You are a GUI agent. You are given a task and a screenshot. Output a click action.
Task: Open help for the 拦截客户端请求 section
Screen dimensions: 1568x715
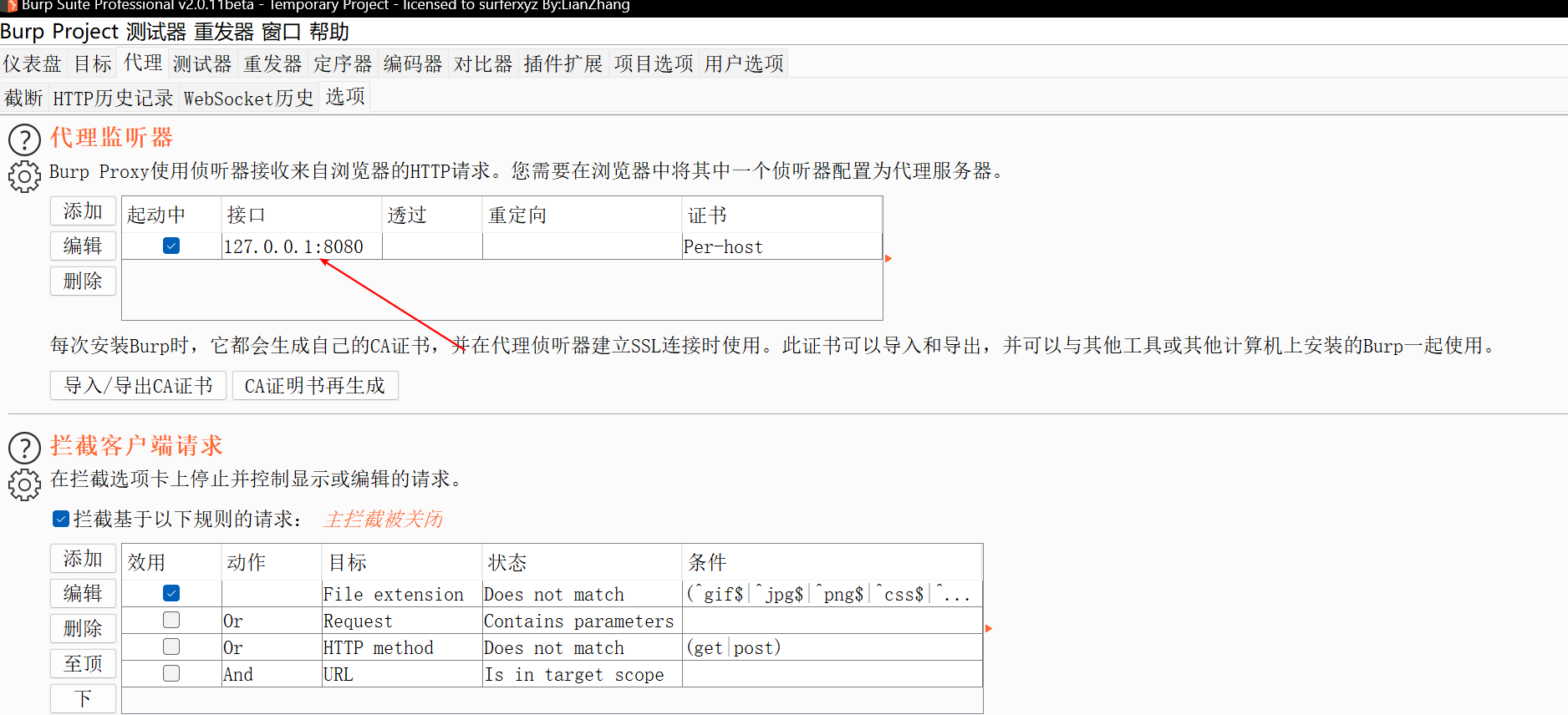click(x=24, y=448)
